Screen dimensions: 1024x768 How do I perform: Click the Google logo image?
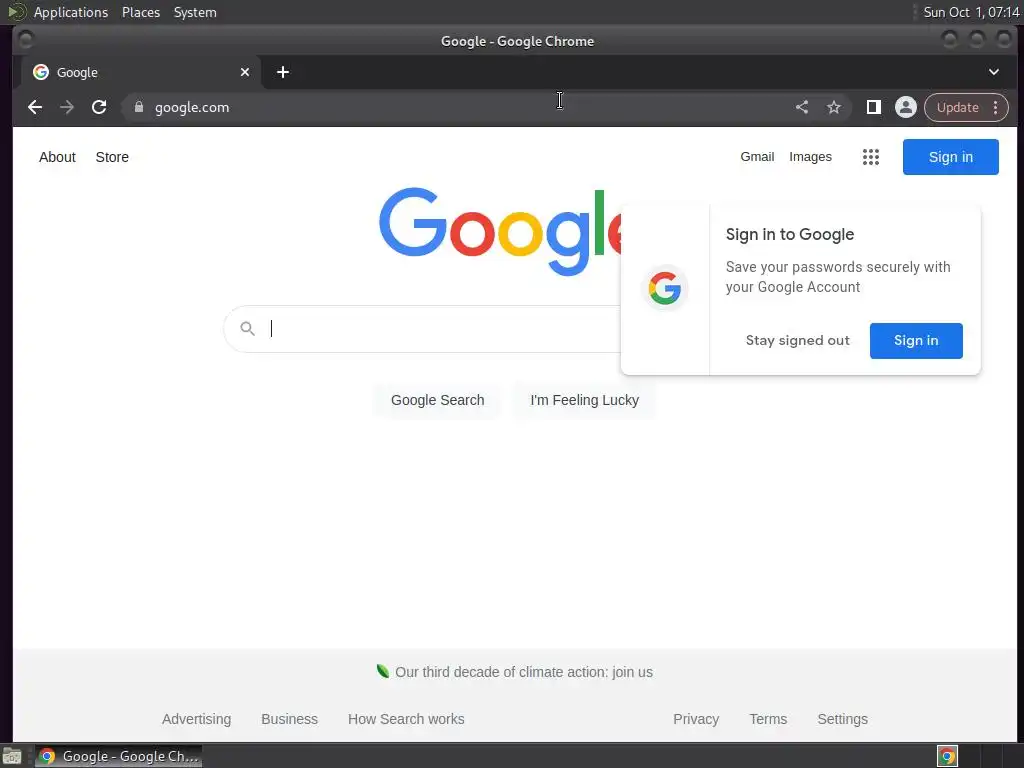pyautogui.click(x=500, y=232)
